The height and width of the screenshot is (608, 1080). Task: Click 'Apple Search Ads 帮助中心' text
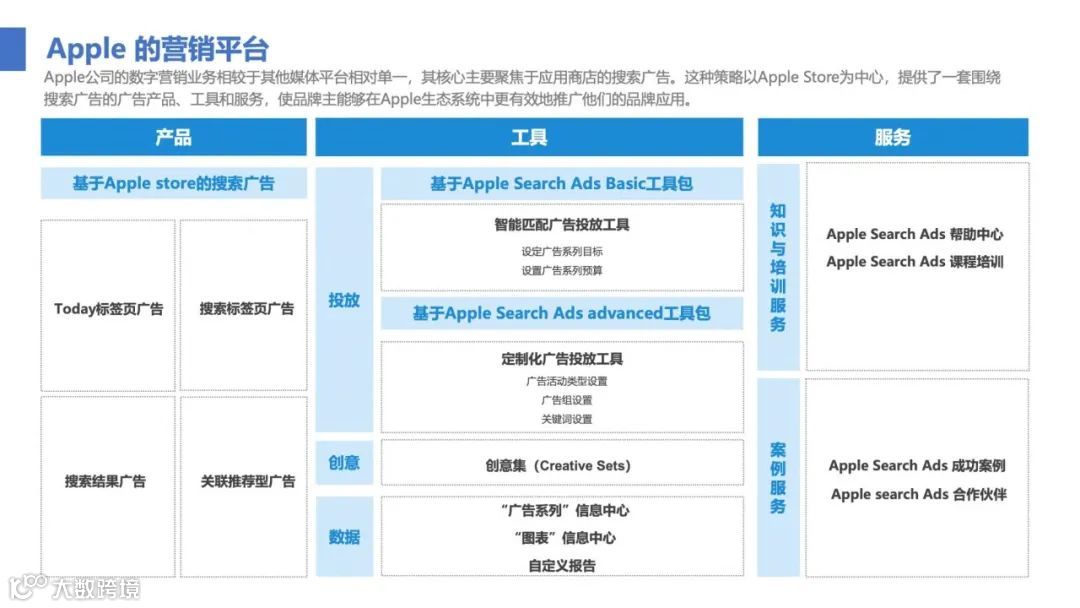[x=915, y=234]
